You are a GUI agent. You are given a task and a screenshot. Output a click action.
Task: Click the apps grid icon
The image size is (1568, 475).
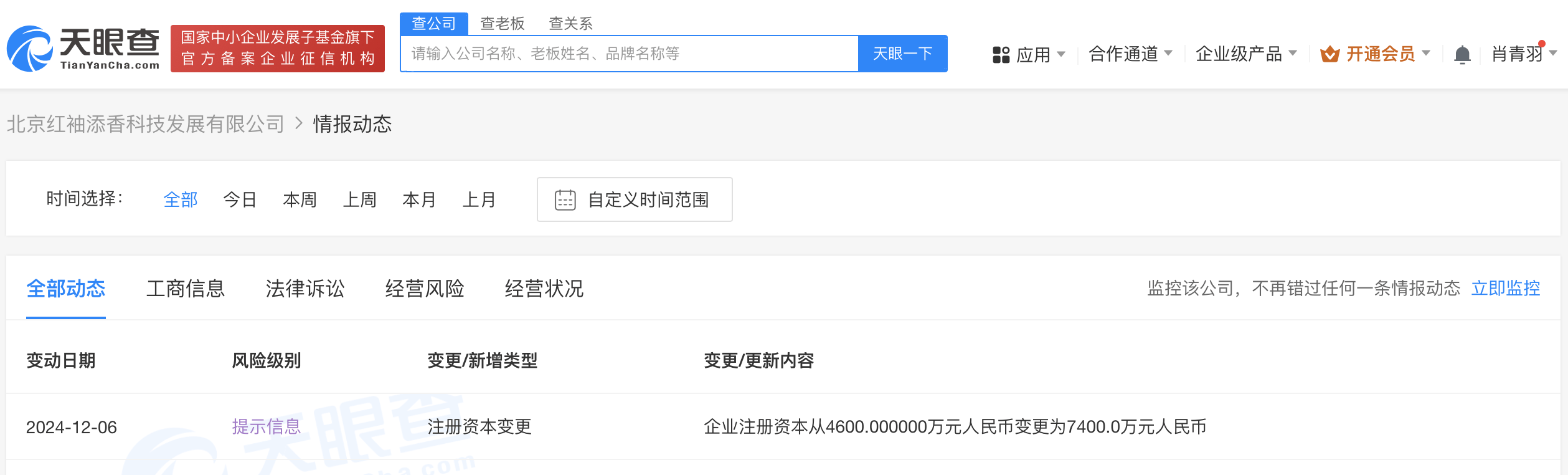[x=1001, y=55]
